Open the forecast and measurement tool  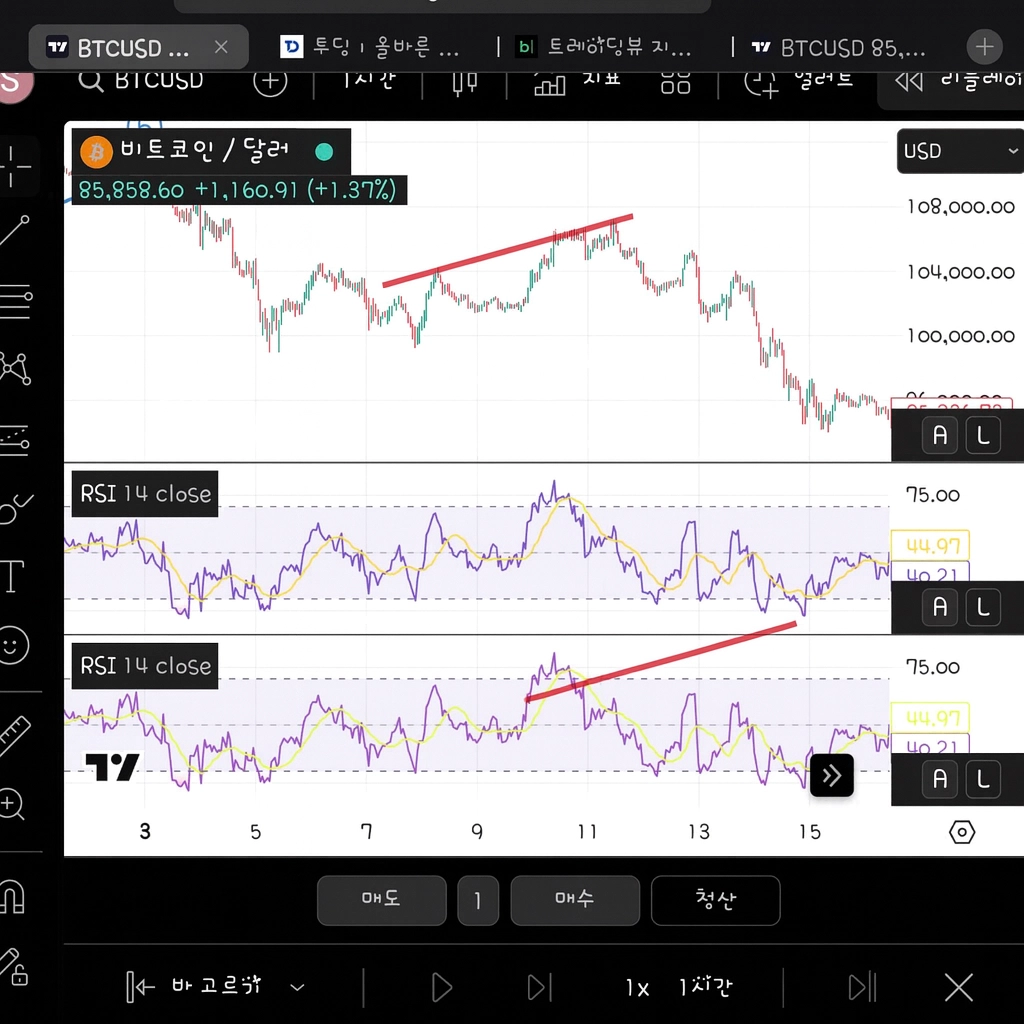(15, 441)
